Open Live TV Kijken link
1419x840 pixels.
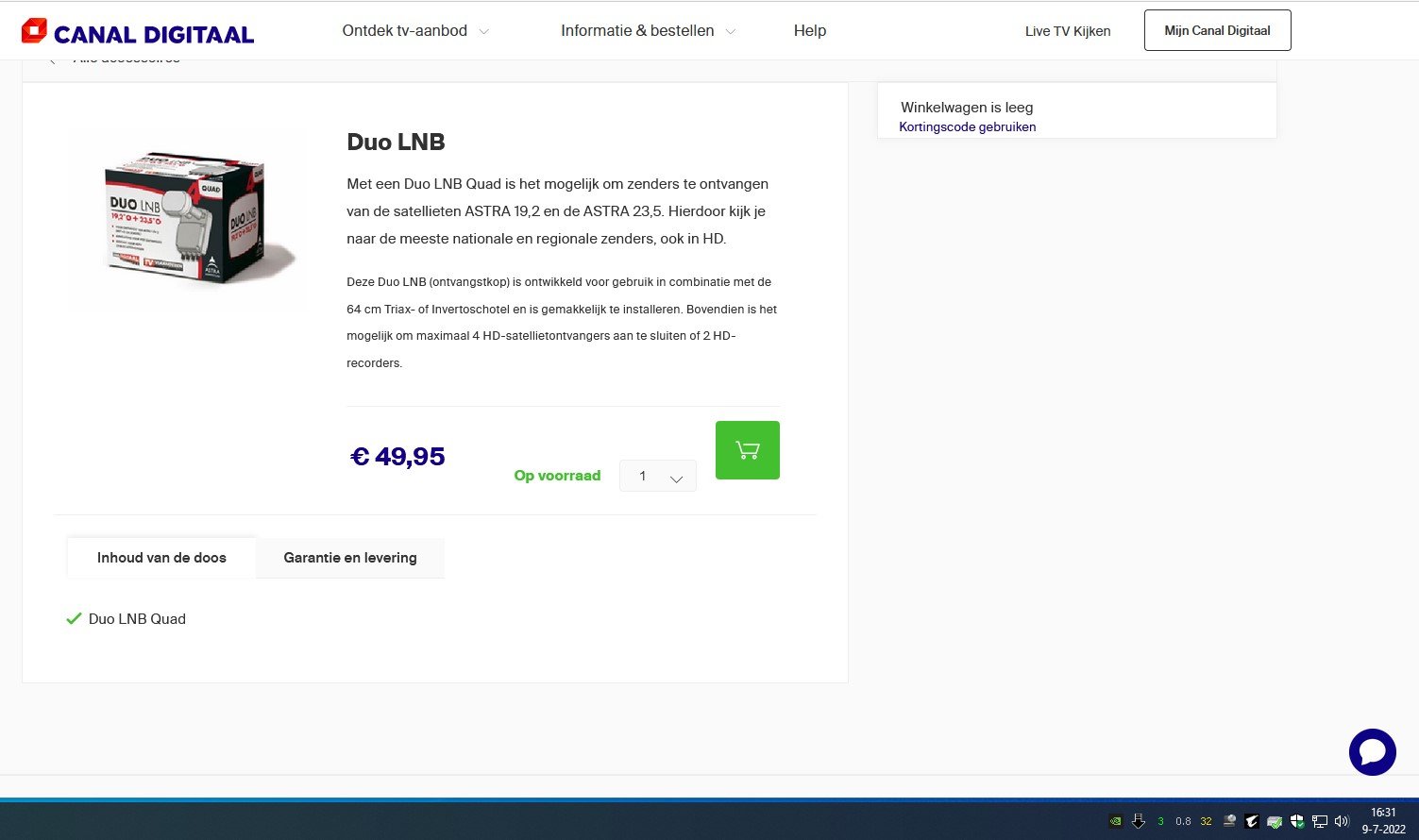pyautogui.click(x=1068, y=31)
